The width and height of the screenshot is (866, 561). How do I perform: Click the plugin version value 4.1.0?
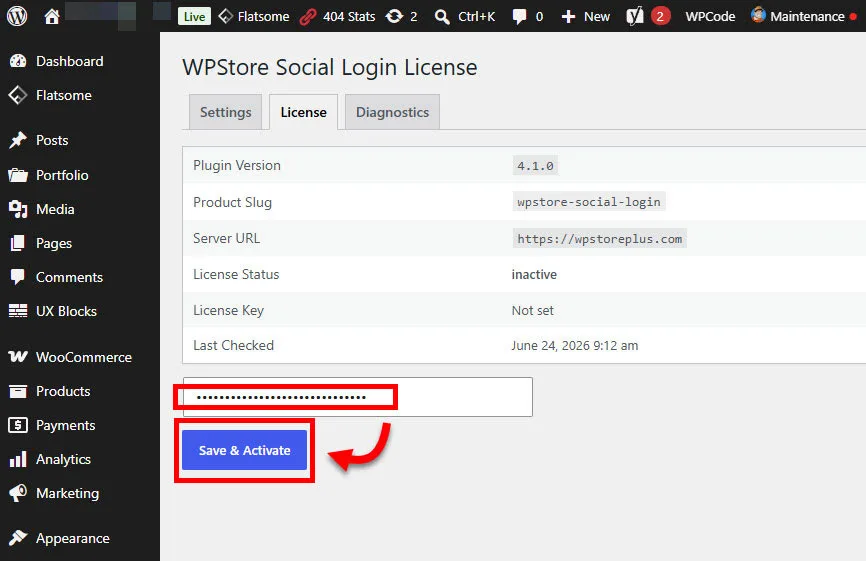click(535, 166)
